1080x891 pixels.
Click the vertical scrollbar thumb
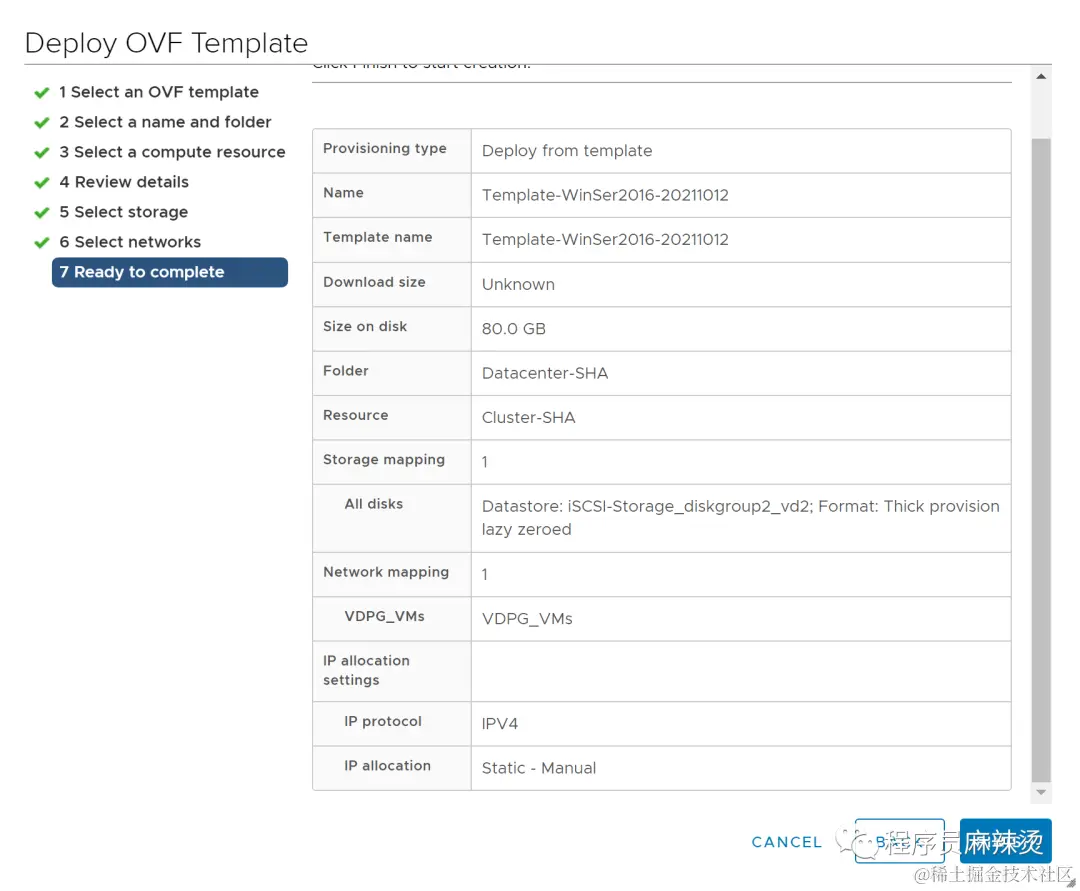click(x=1041, y=460)
